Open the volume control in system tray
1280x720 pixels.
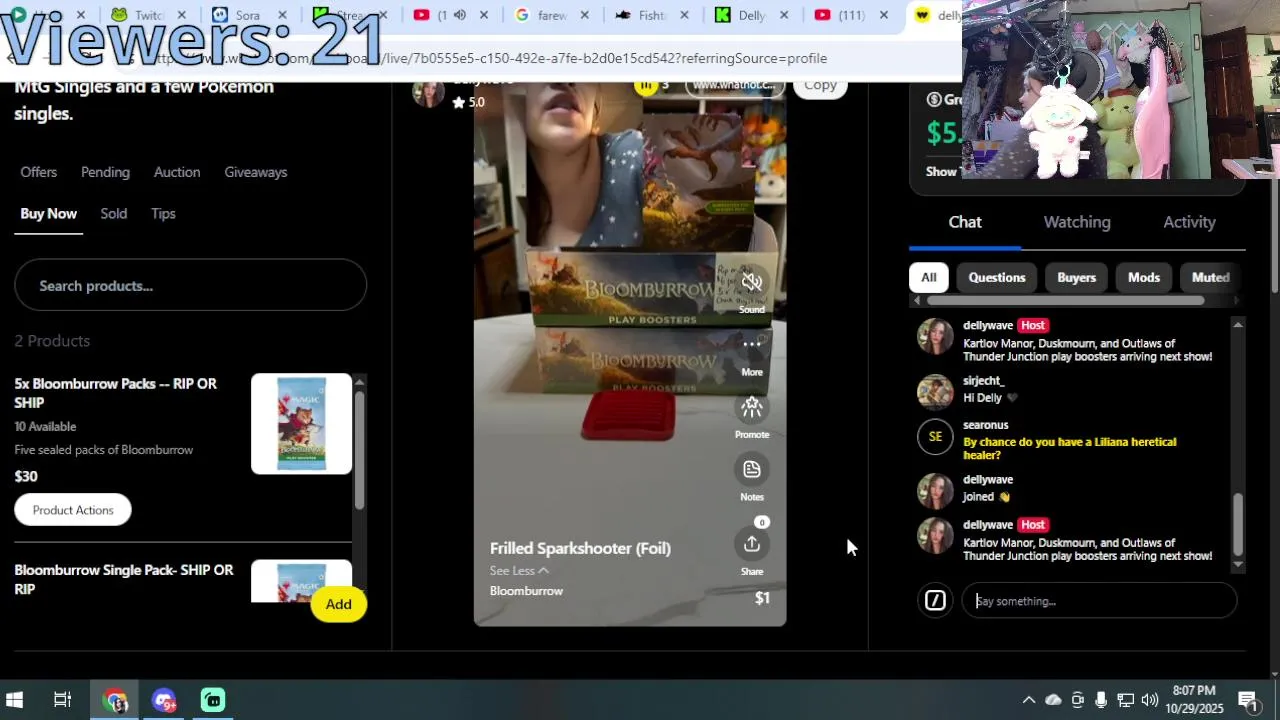click(x=1149, y=700)
